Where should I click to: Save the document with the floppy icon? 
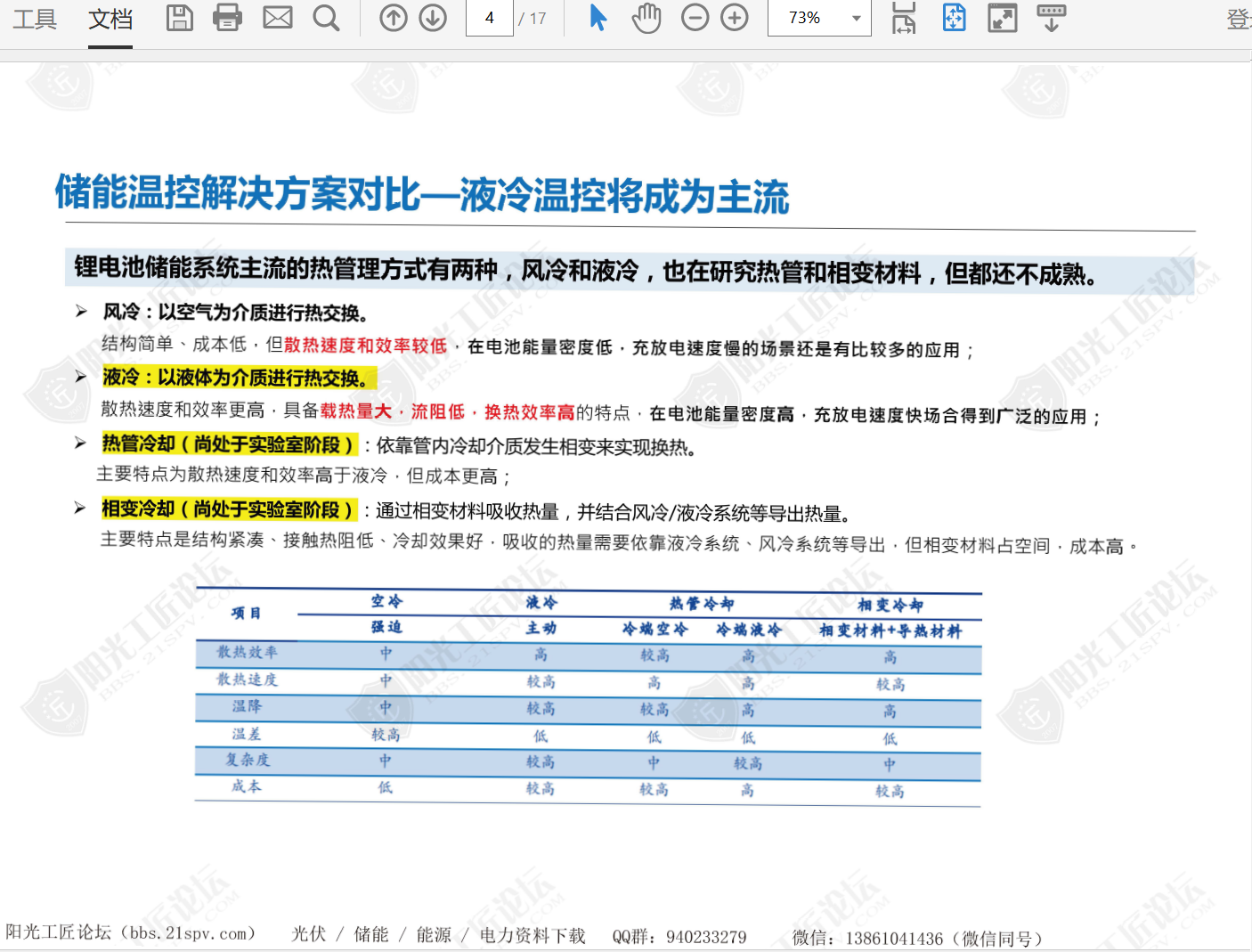[180, 18]
